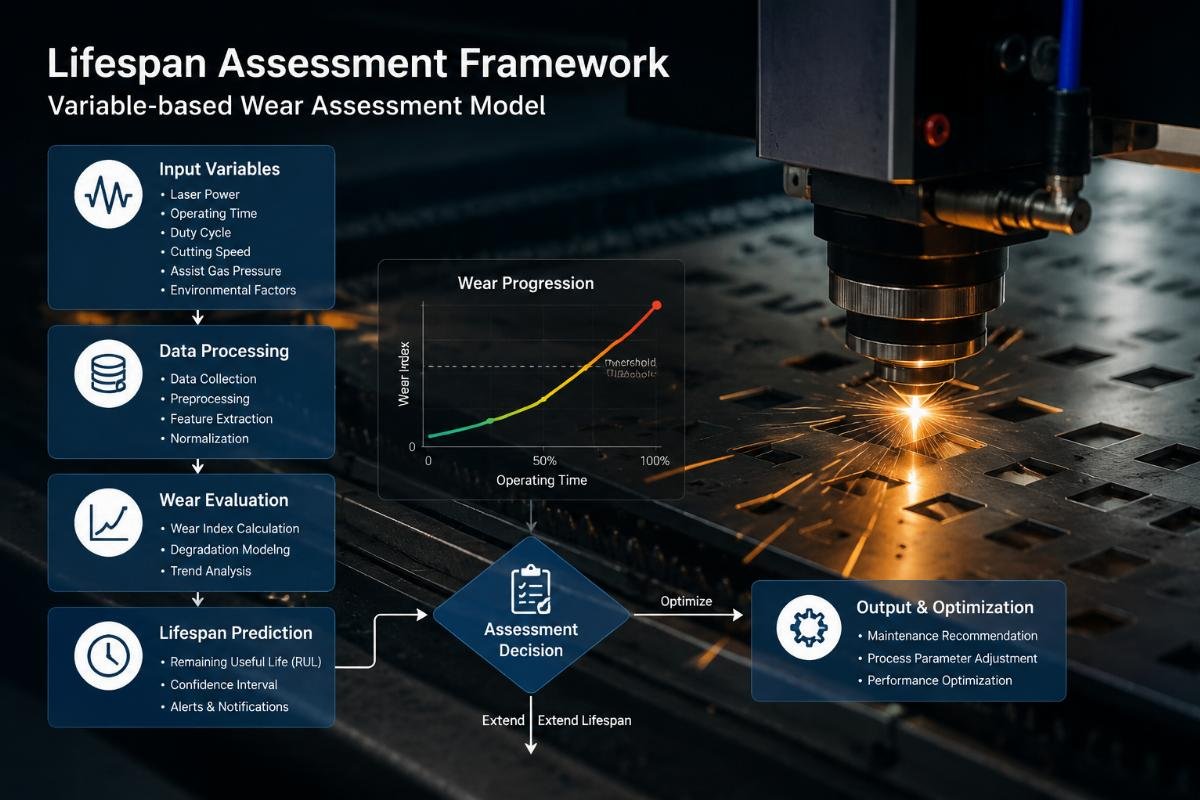The height and width of the screenshot is (800, 1200).
Task: Click the waveform icon beside Input Variables
Action: click(108, 196)
